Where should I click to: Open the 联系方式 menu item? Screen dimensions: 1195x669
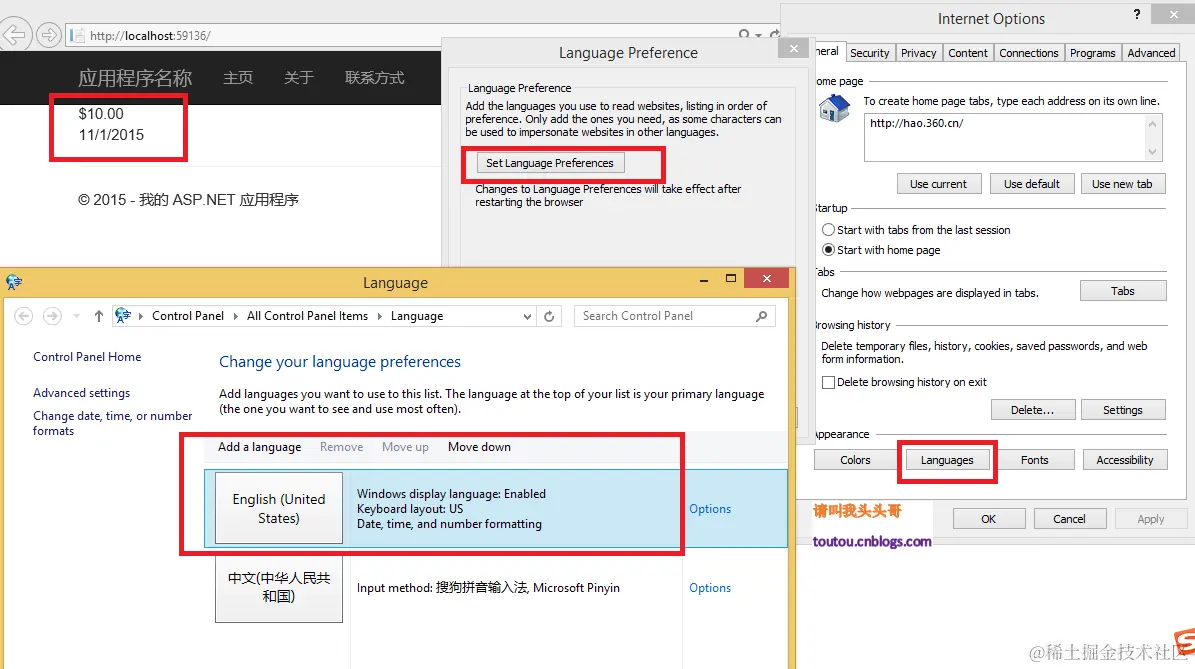pyautogui.click(x=374, y=77)
